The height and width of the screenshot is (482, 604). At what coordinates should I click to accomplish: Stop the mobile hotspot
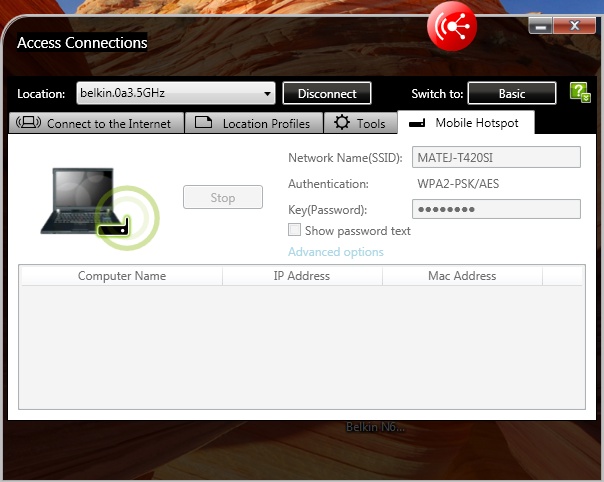(x=222, y=197)
